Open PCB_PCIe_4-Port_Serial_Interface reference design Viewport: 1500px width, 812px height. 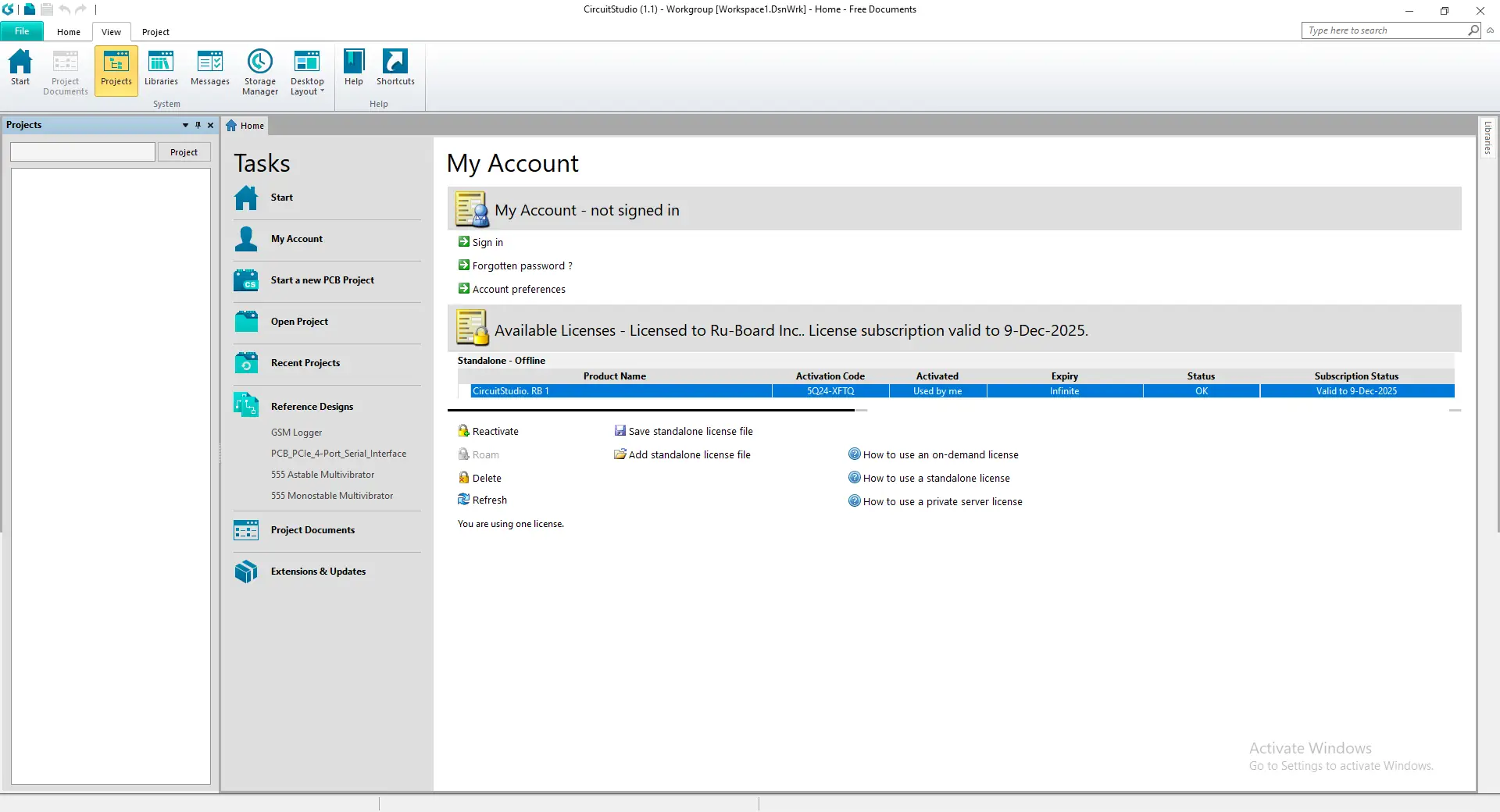coord(338,454)
